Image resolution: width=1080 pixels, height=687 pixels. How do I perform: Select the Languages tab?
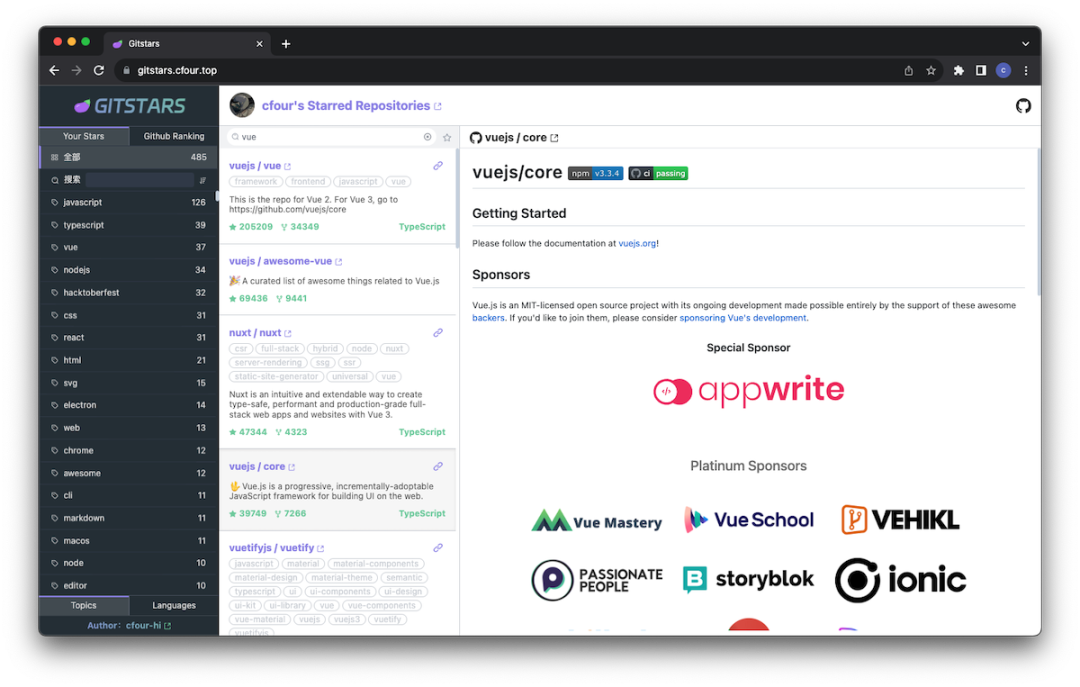click(x=174, y=605)
